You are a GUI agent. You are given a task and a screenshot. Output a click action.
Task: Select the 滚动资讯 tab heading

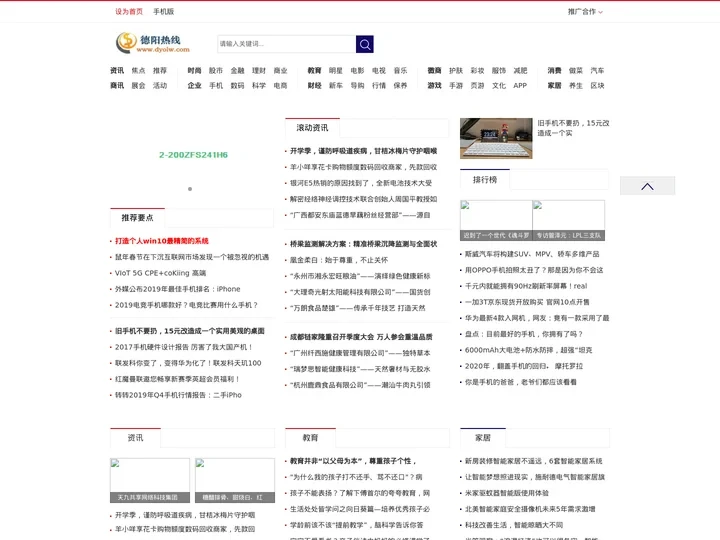point(312,128)
